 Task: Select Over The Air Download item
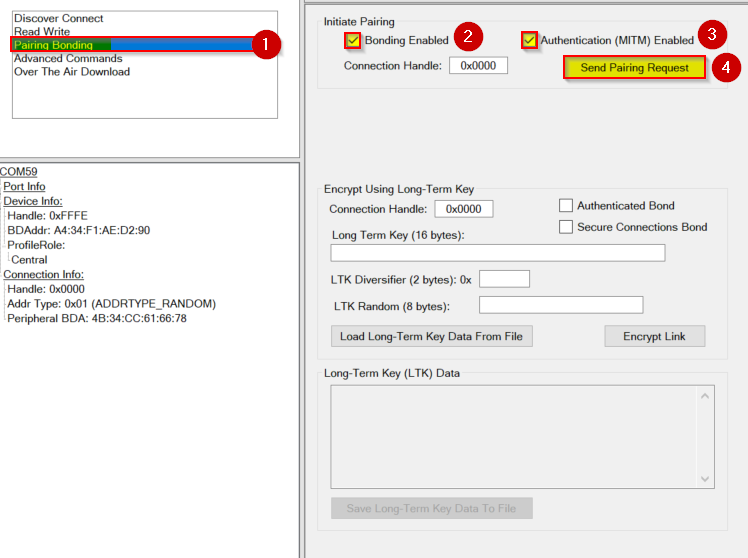coord(72,71)
